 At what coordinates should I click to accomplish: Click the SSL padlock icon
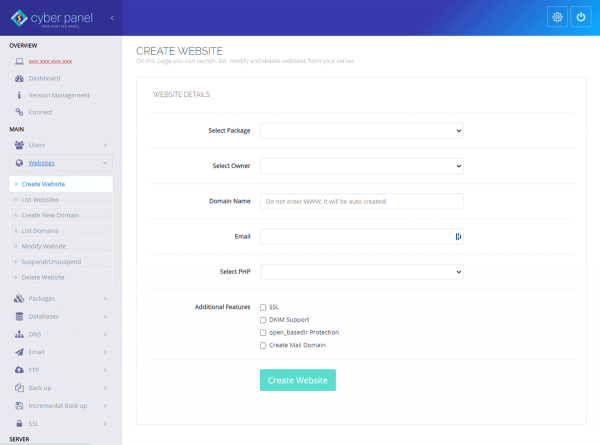(x=19, y=424)
